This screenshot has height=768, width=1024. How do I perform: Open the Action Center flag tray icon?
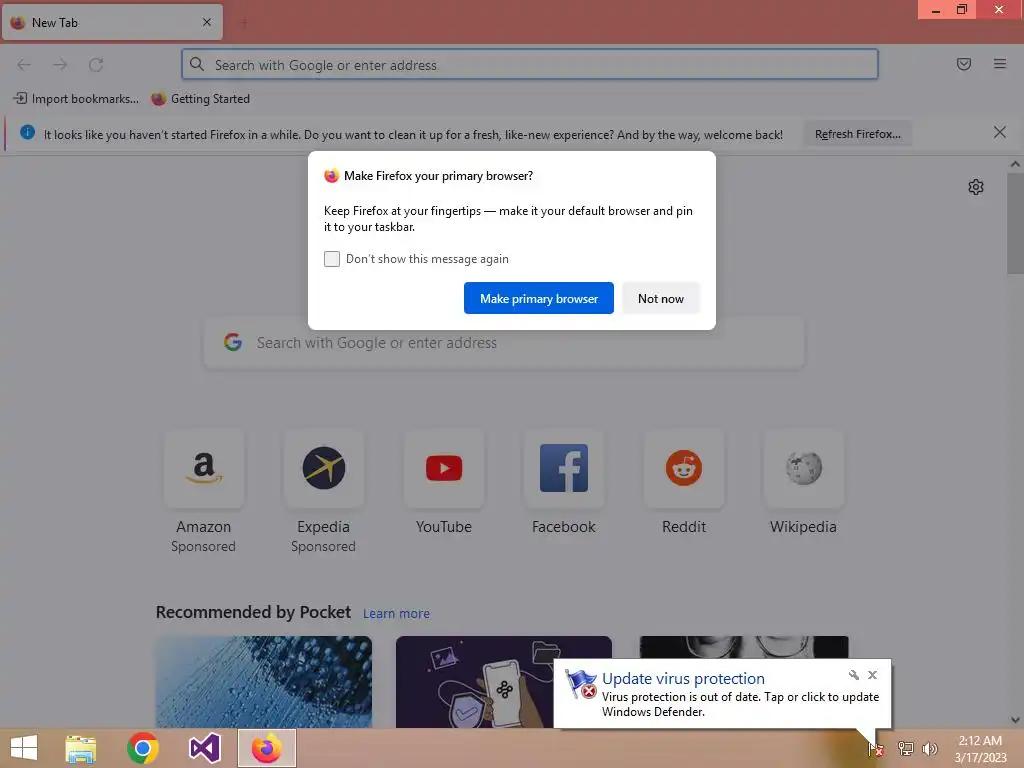tap(876, 749)
